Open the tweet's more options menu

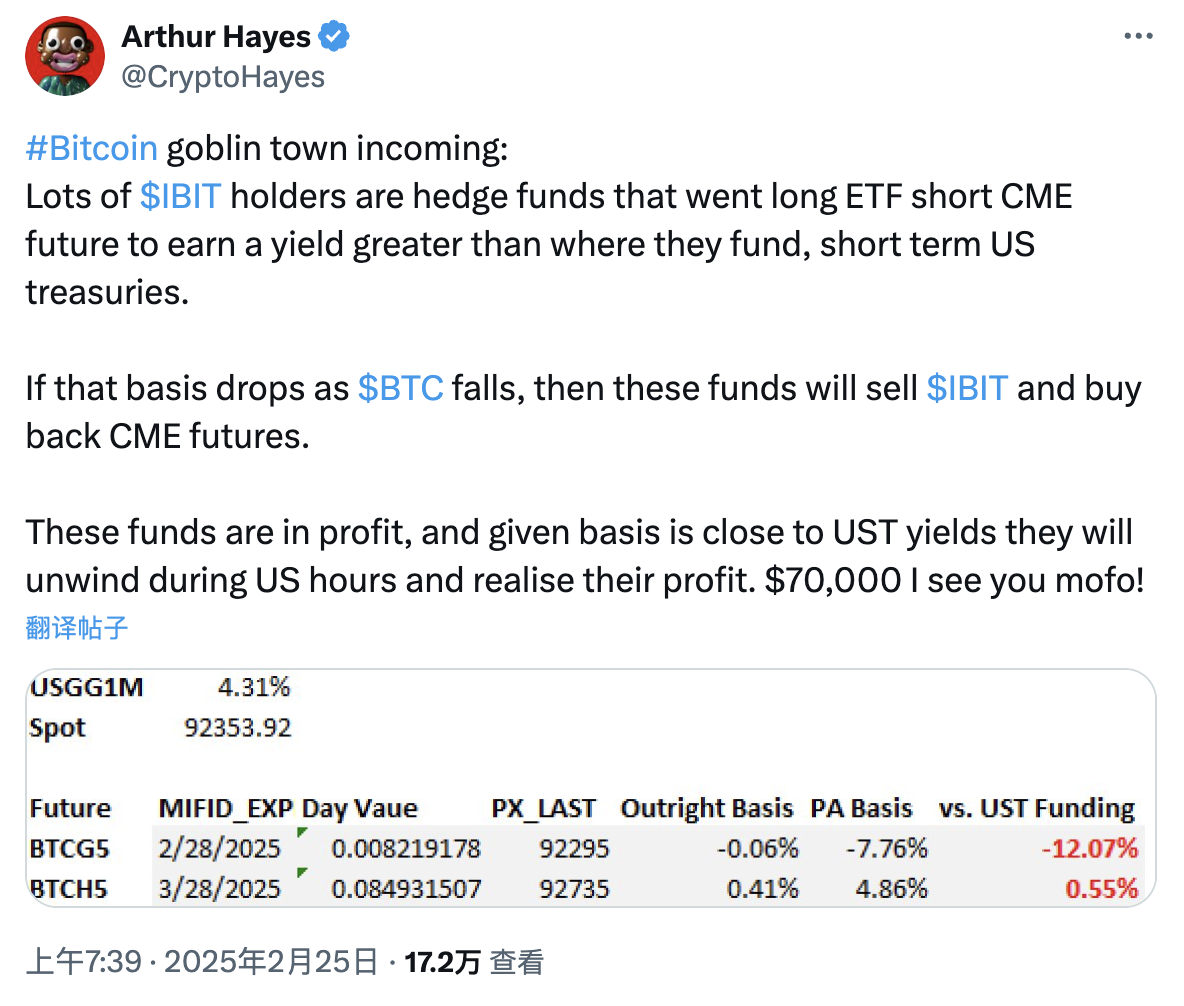click(x=1138, y=35)
